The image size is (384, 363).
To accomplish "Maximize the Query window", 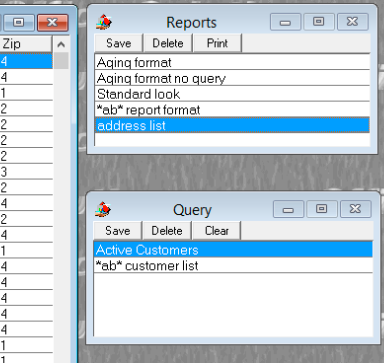I will [322, 209].
